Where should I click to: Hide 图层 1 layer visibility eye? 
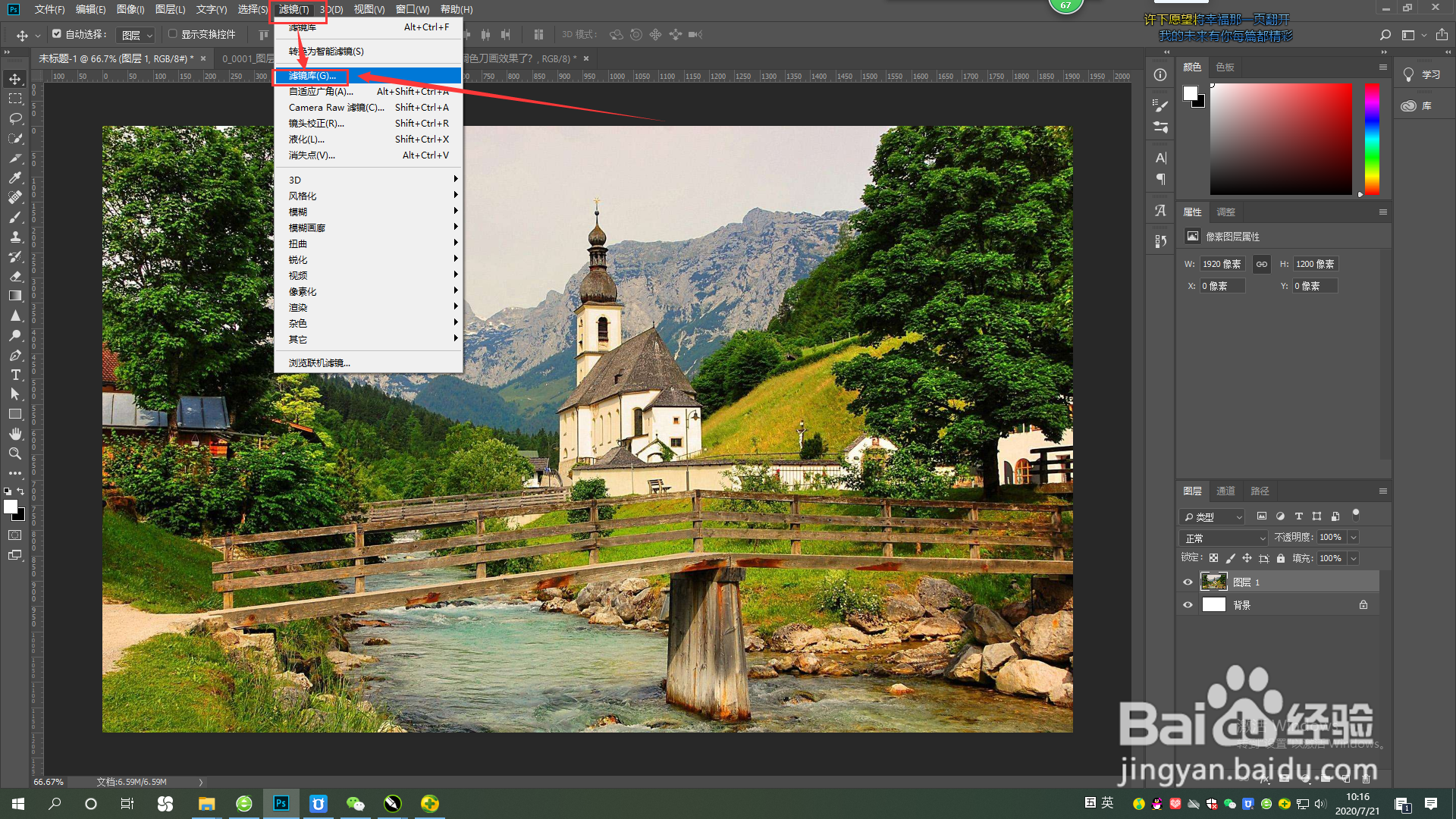coord(1188,582)
